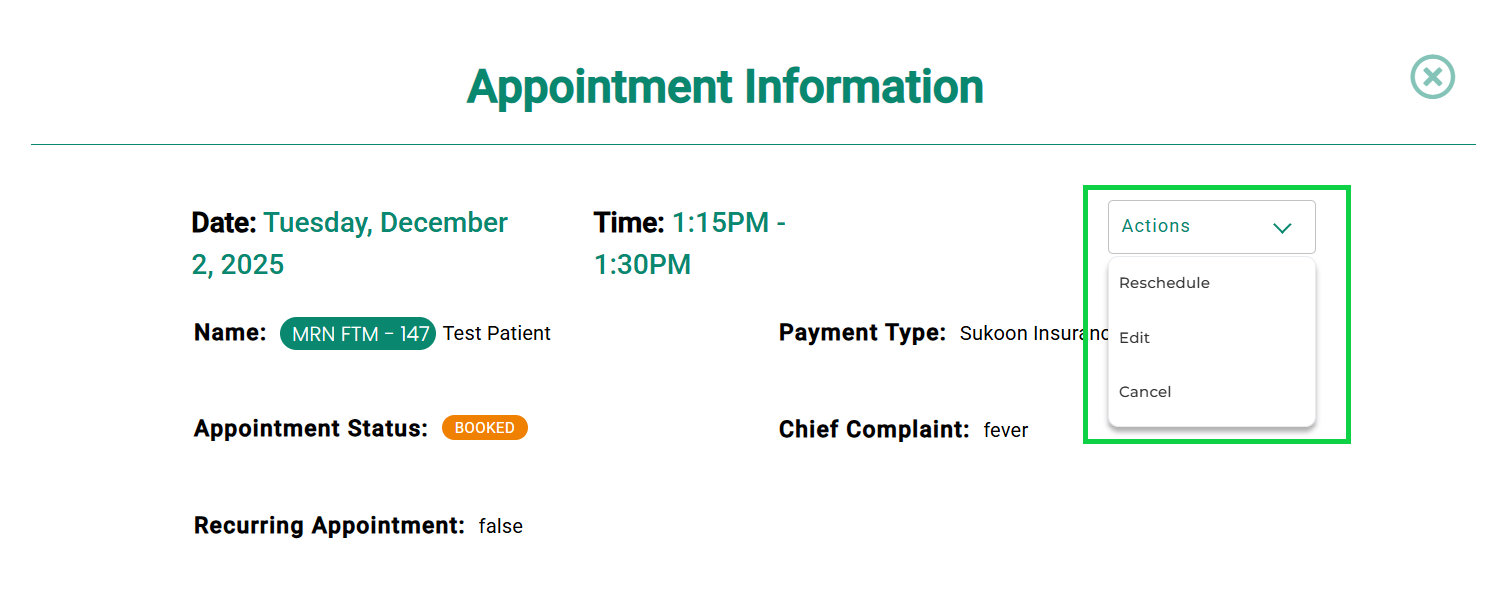This screenshot has width=1491, height=613.
Task: Click the Payment Type label
Action: pos(862,333)
